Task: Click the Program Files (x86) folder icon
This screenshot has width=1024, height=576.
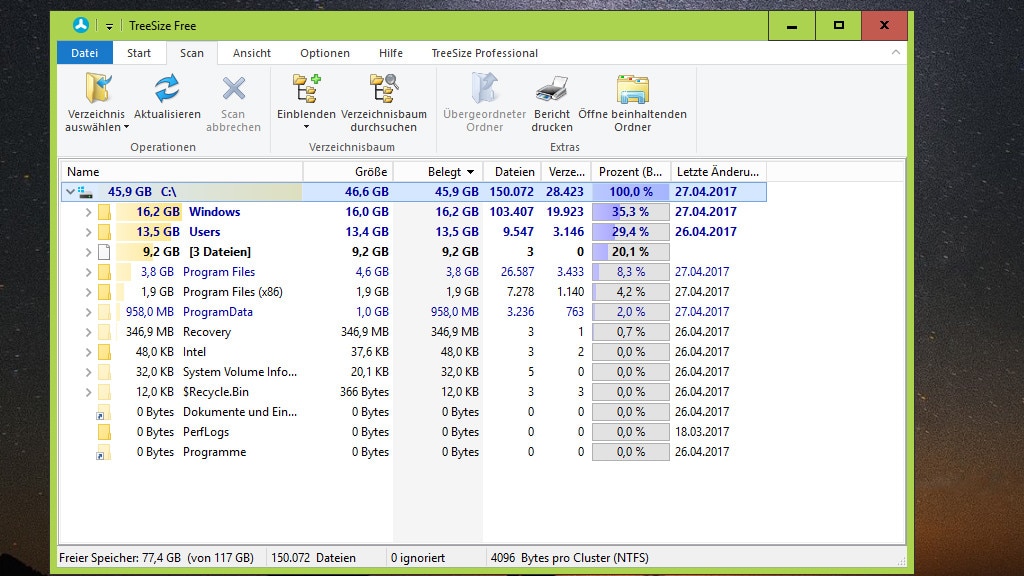Action: [x=104, y=292]
